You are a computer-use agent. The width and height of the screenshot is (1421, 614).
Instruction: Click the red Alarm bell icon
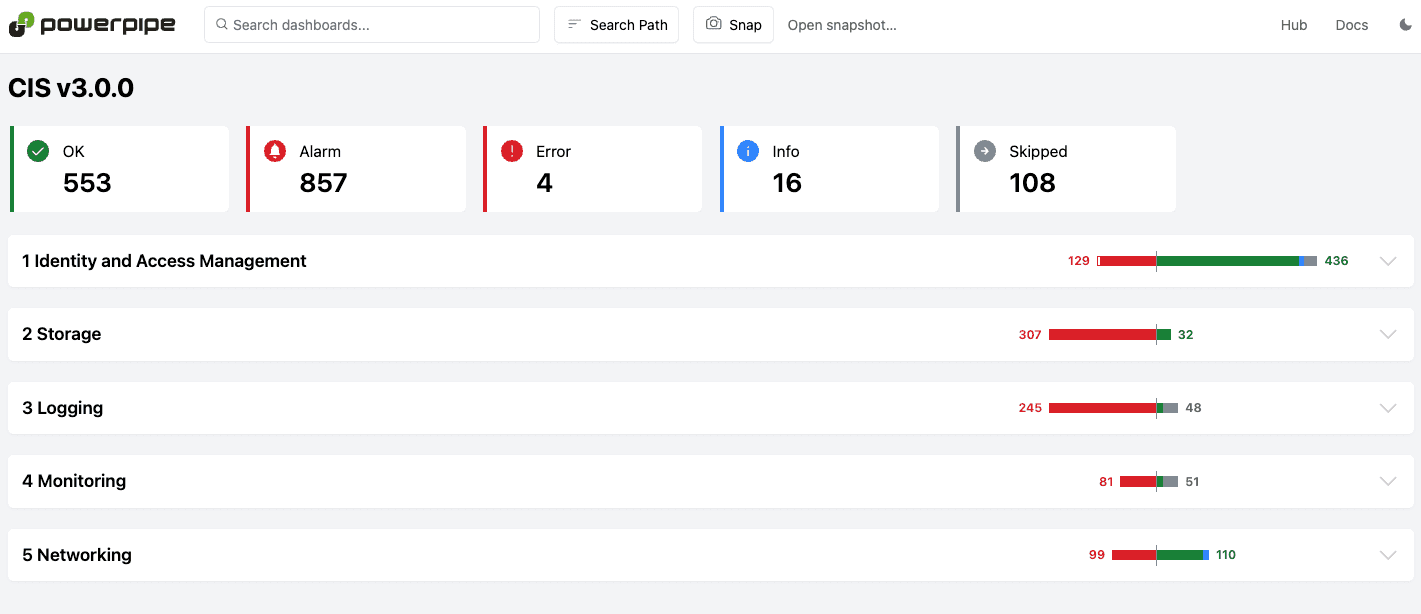tap(275, 151)
